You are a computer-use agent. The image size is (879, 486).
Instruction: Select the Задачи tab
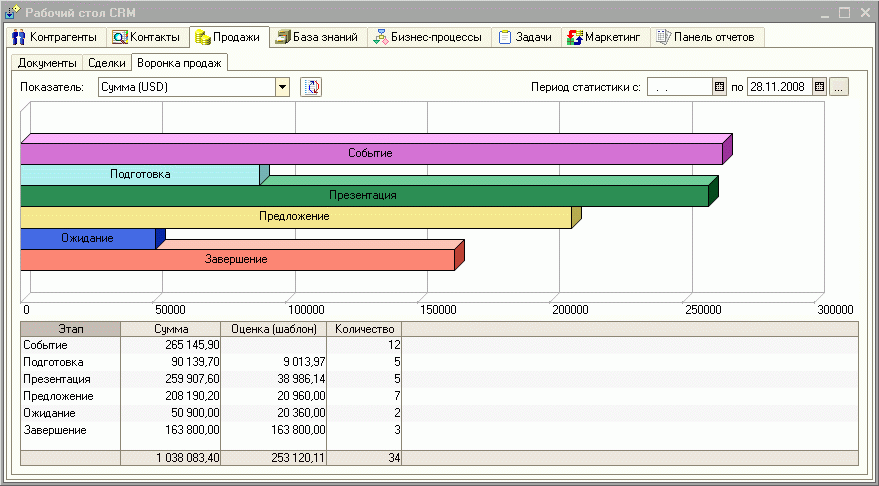coord(525,37)
